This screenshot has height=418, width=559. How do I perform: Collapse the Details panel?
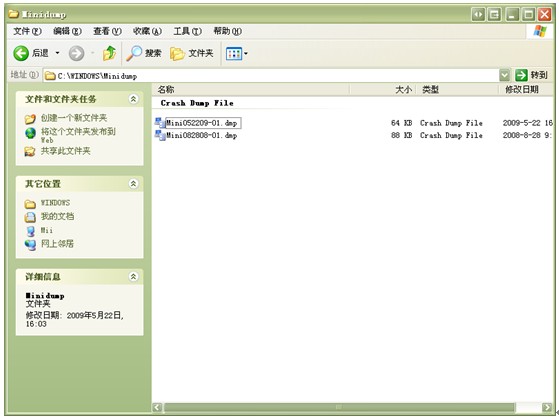(133, 276)
